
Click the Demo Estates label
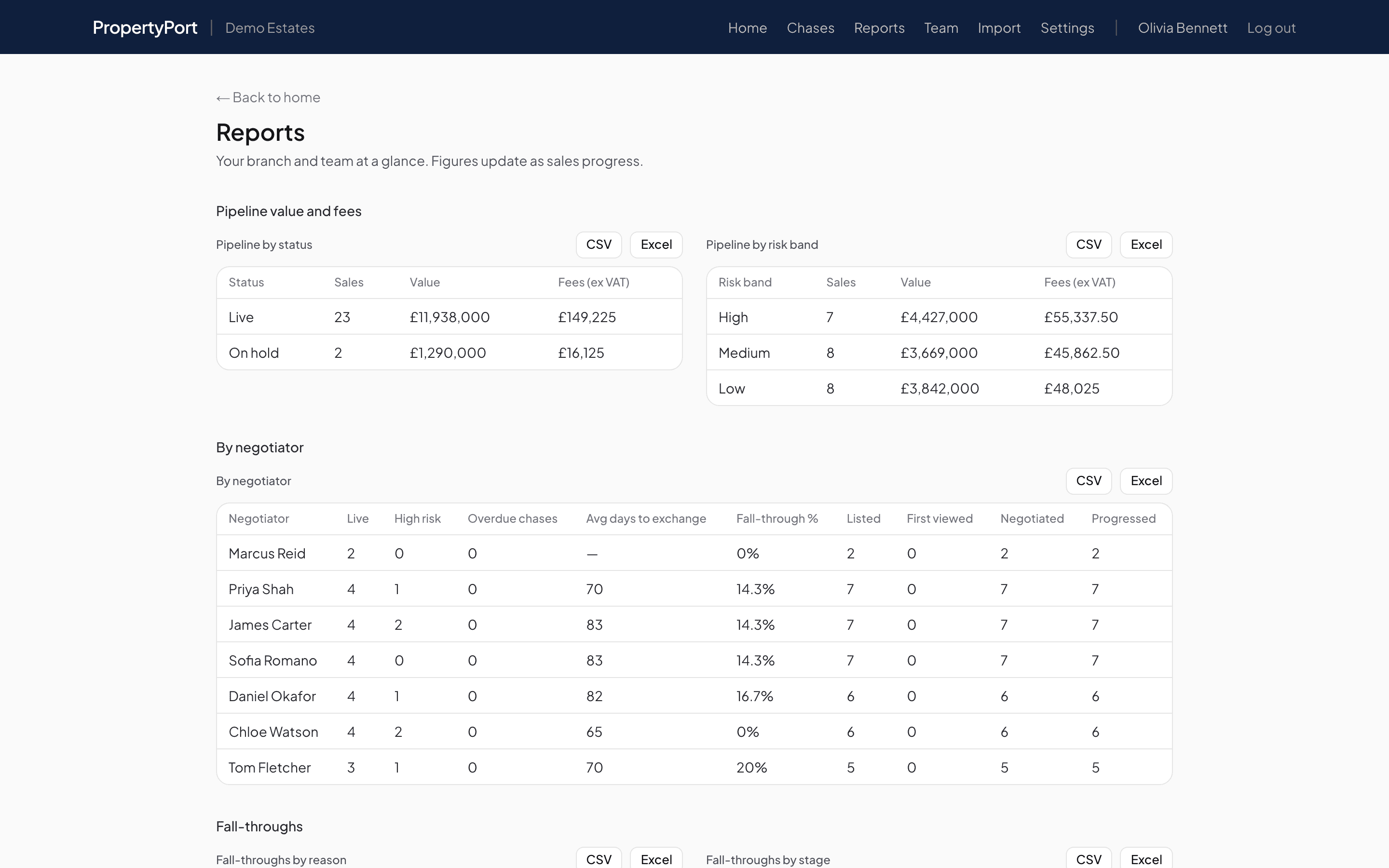pos(270,27)
